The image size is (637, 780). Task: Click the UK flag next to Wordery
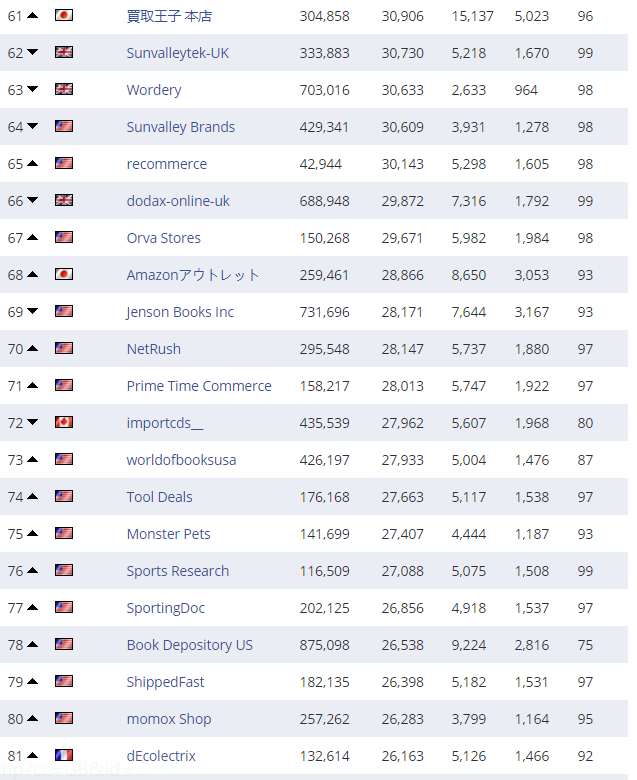[x=64, y=90]
